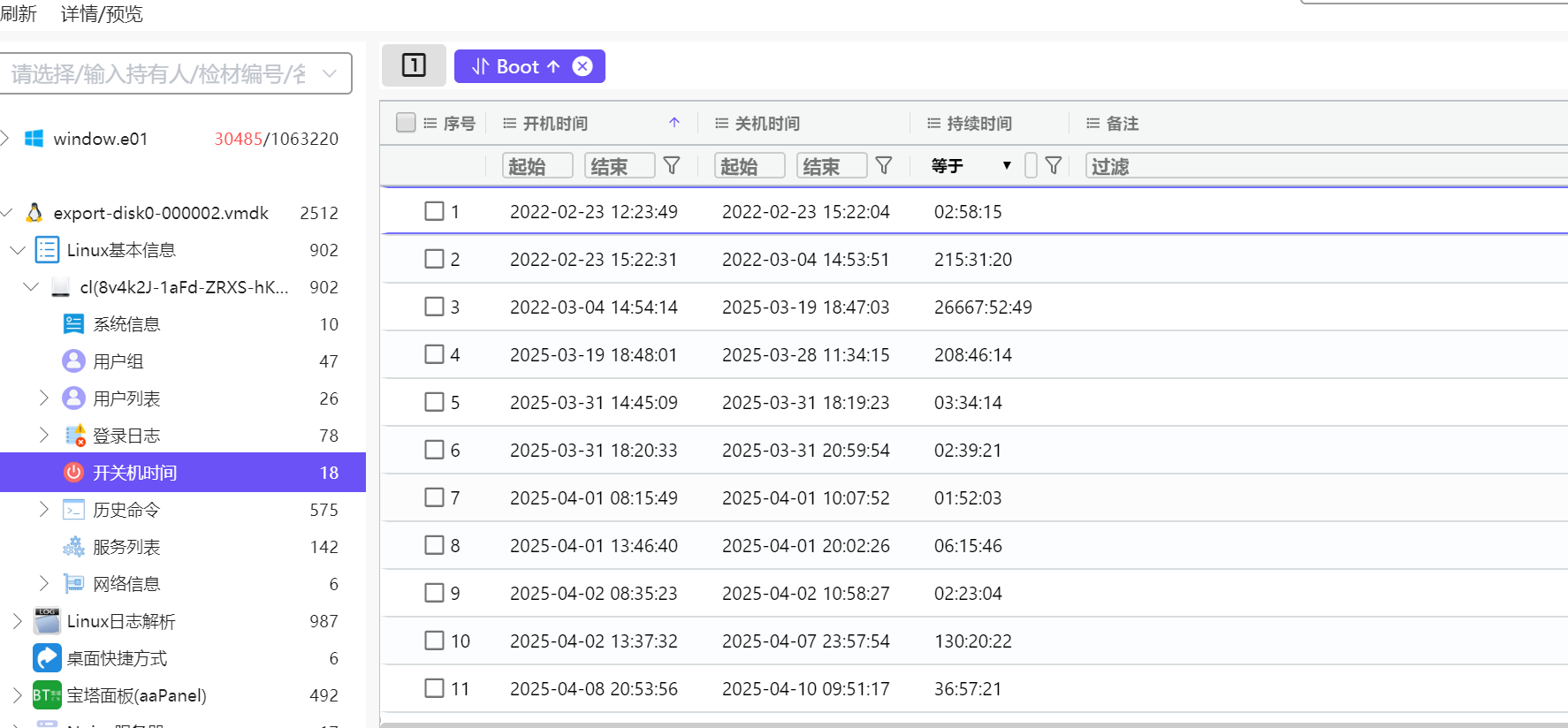This screenshot has width=1568, height=728.
Task: Click the 持续时间 value input box
Action: (1031, 166)
